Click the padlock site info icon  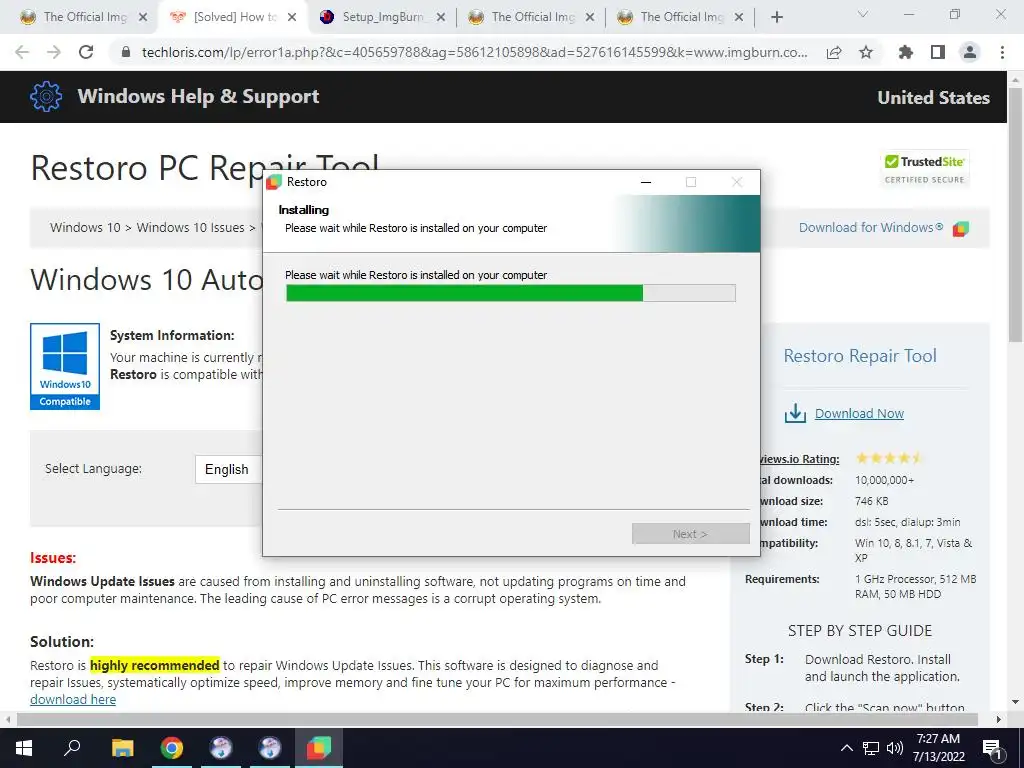pyautogui.click(x=127, y=52)
